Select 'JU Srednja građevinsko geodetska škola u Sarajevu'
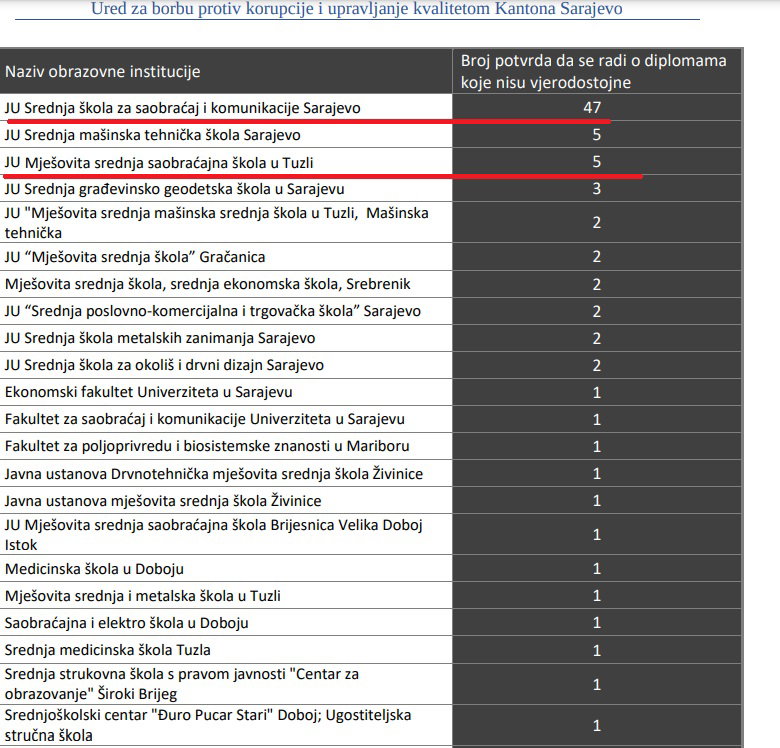Screen dimensions: 780x748 [175, 189]
